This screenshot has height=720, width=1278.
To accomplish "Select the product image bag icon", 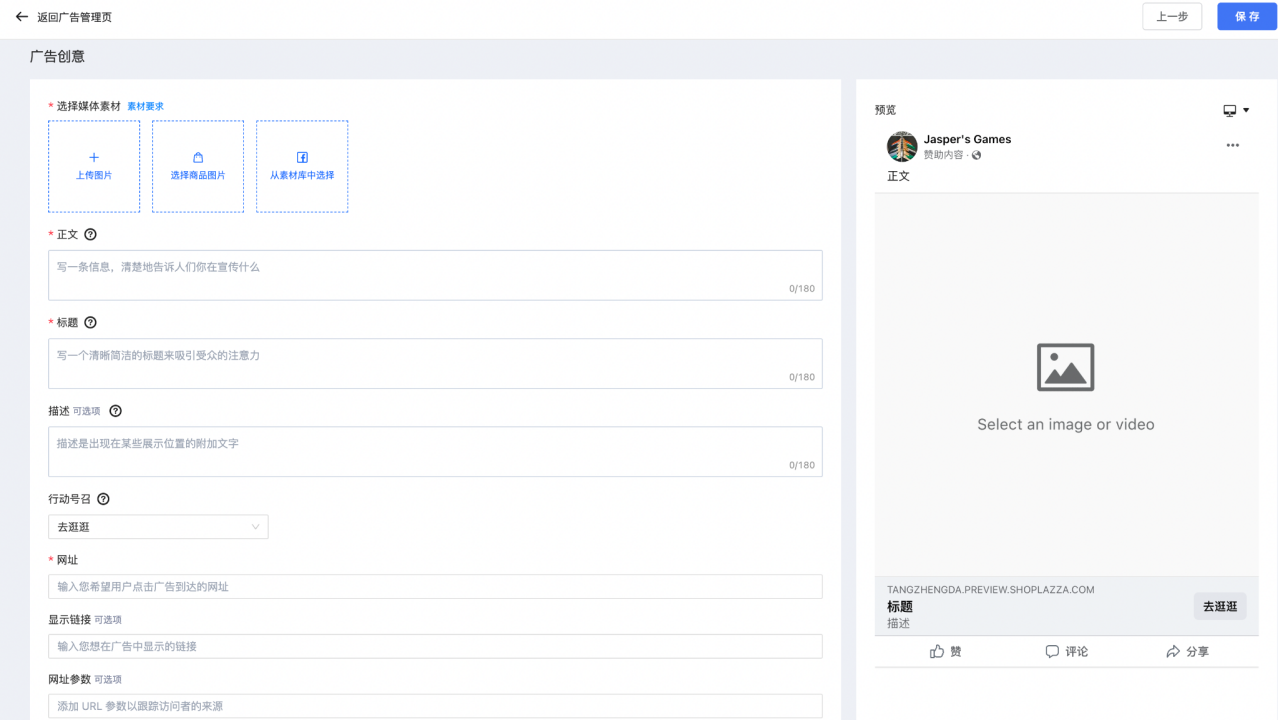I will [x=198, y=157].
